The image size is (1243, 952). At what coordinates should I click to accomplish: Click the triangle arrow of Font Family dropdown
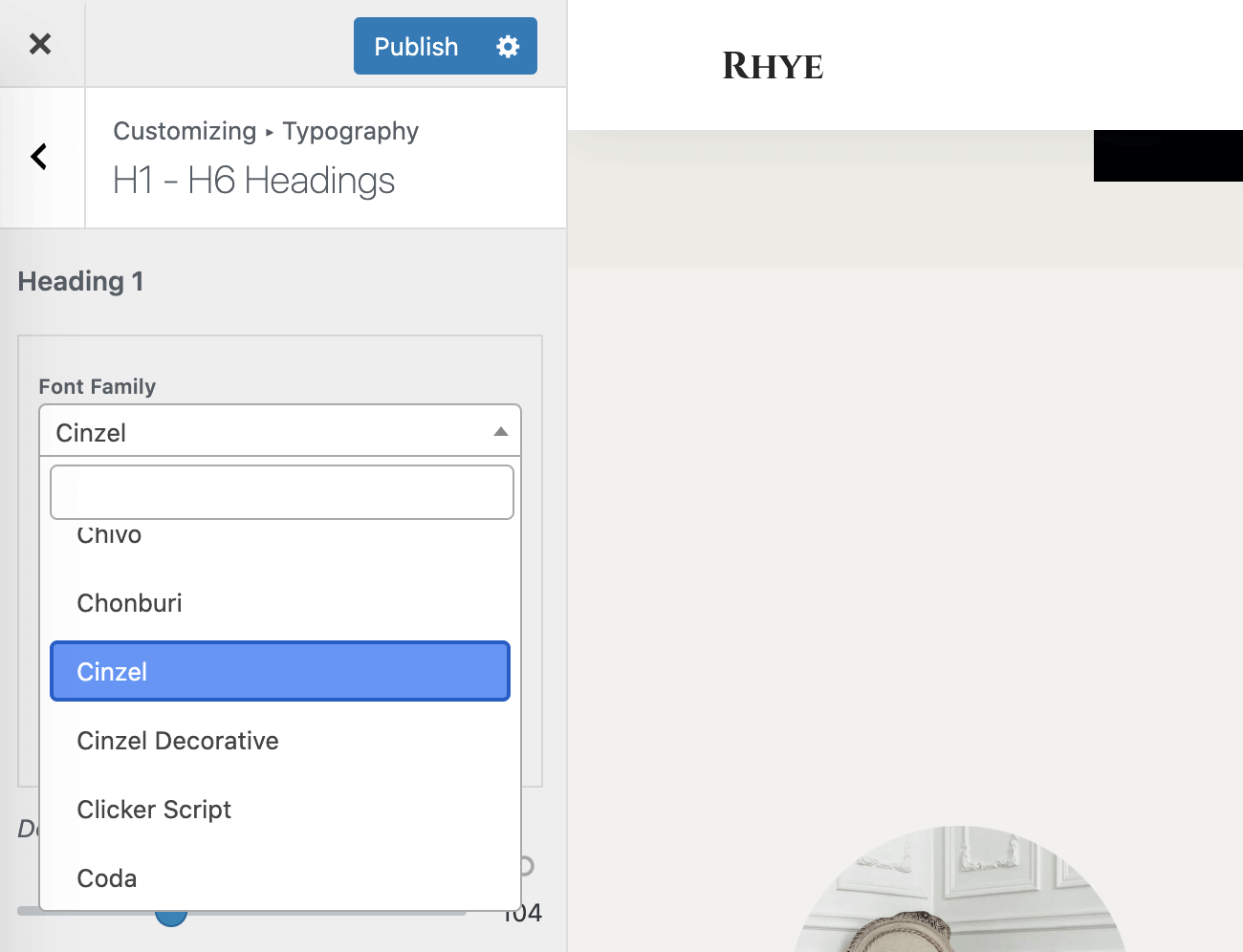[x=500, y=432]
